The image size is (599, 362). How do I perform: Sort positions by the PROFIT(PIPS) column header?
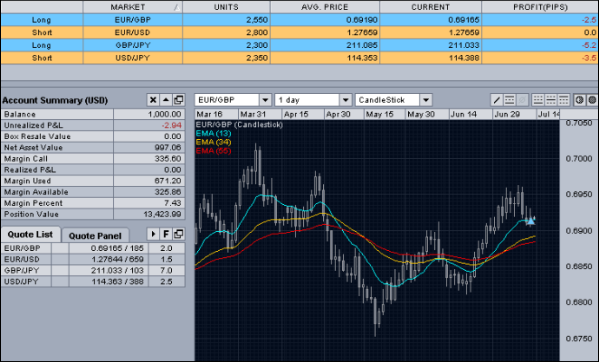click(x=540, y=7)
